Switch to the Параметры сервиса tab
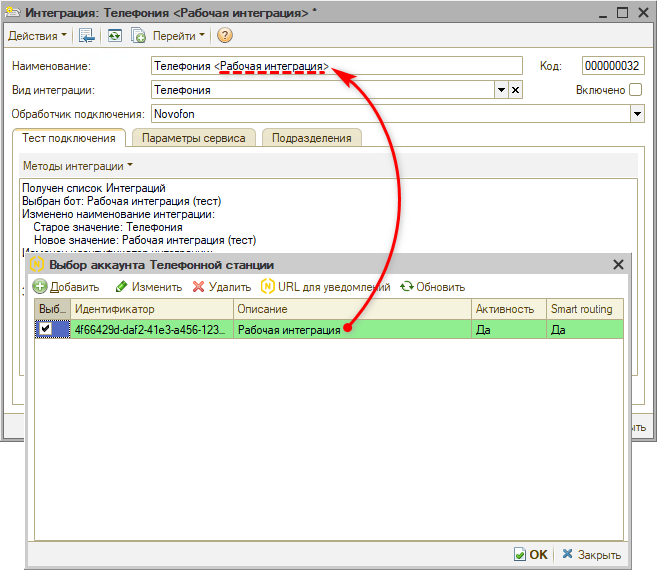 (x=193, y=138)
